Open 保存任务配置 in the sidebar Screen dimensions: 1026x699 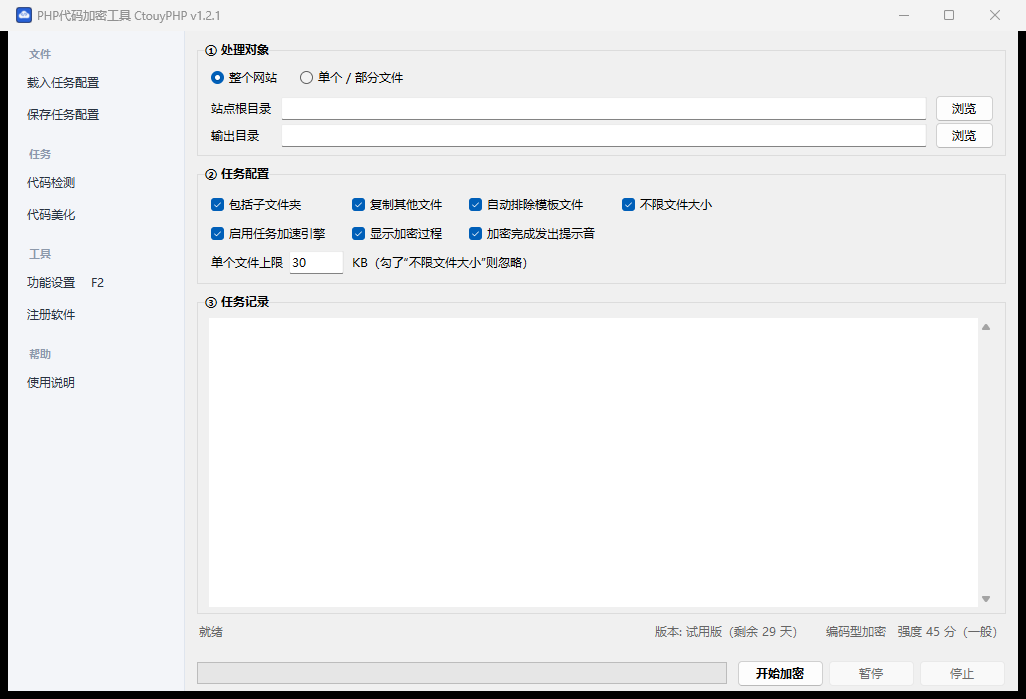63,115
